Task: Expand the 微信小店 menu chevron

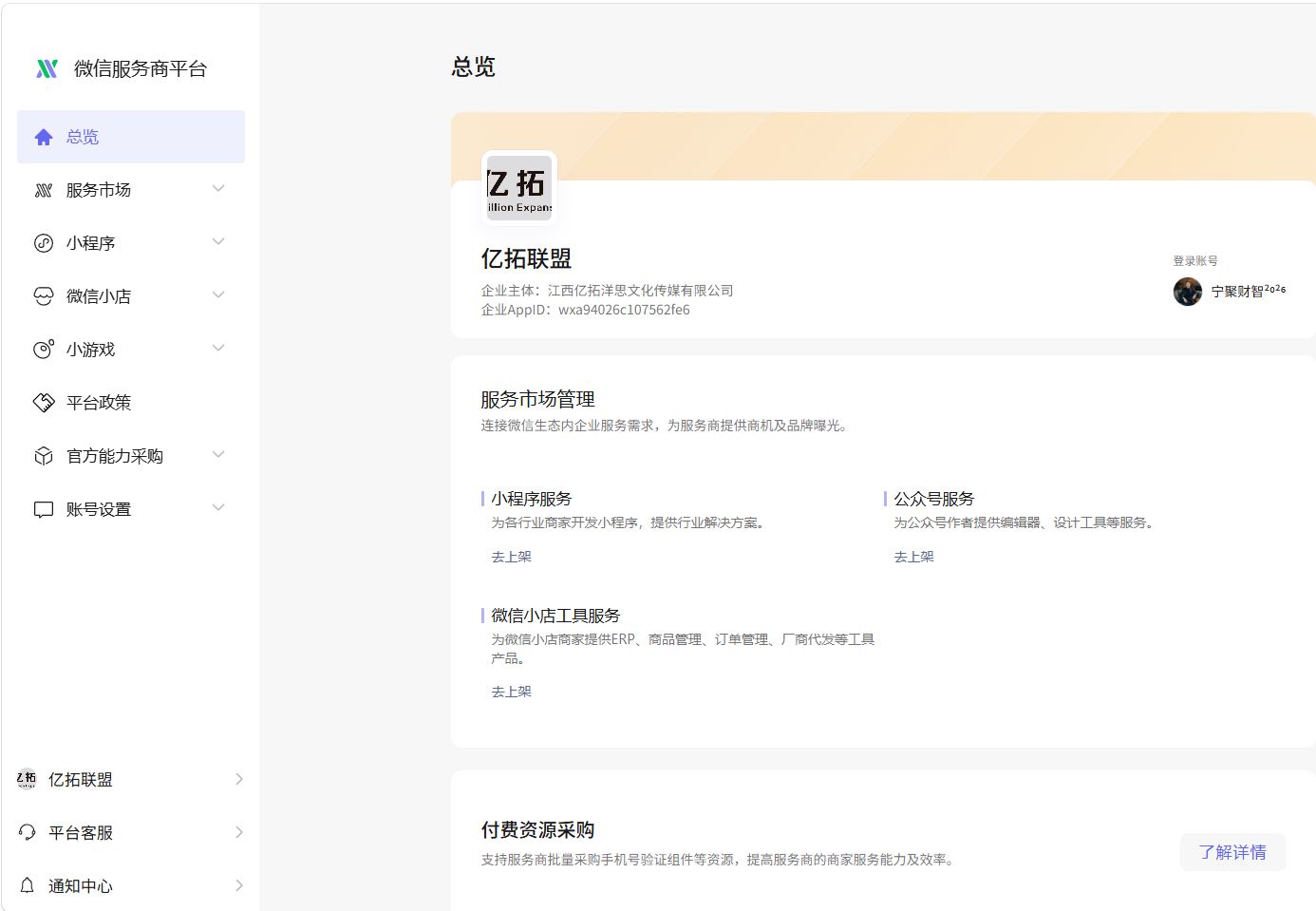Action: (x=218, y=295)
